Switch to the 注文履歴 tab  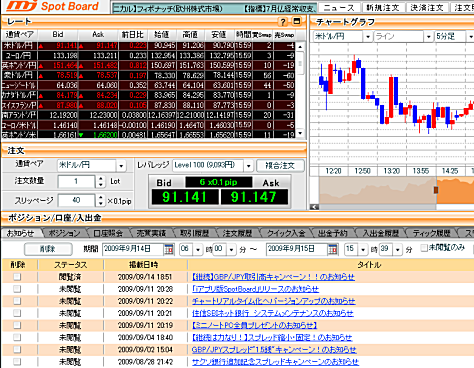pyautogui.click(x=237, y=233)
